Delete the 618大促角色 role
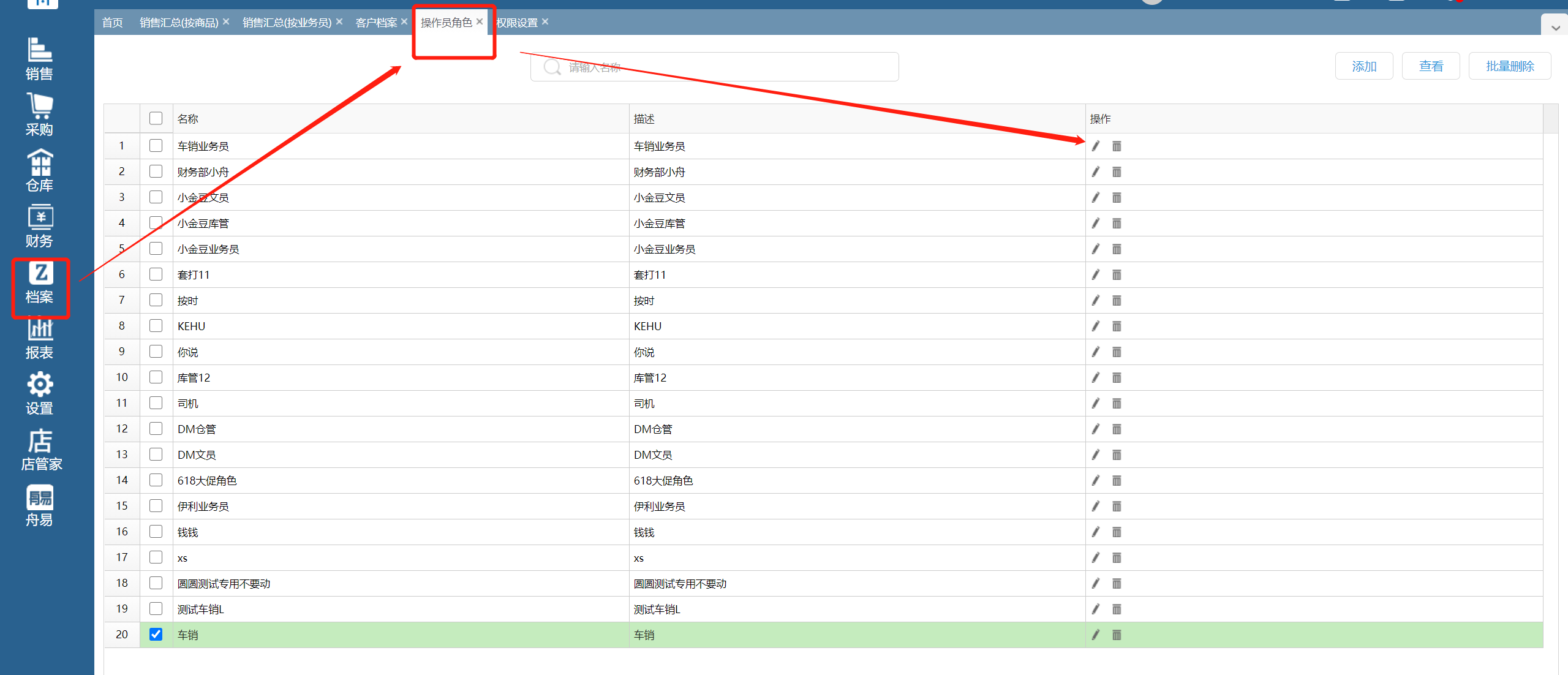The height and width of the screenshot is (675, 1568). click(x=1117, y=480)
